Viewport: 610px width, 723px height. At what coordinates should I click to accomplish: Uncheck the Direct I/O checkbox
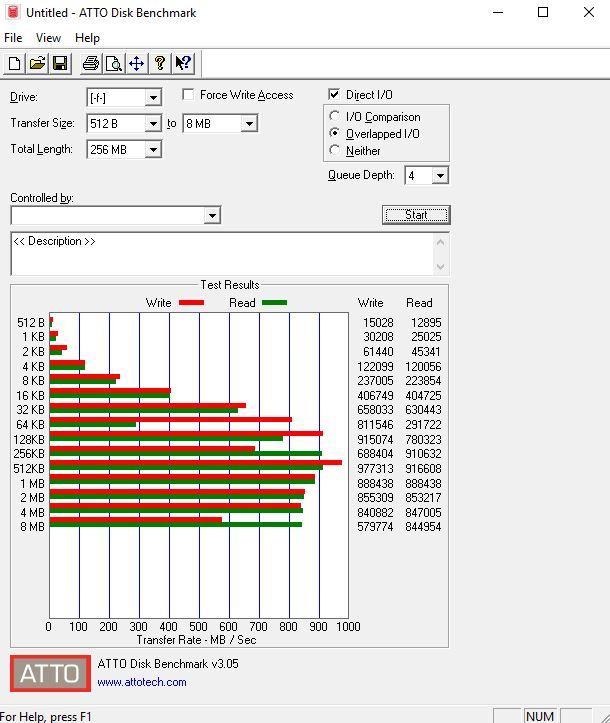tap(334, 95)
